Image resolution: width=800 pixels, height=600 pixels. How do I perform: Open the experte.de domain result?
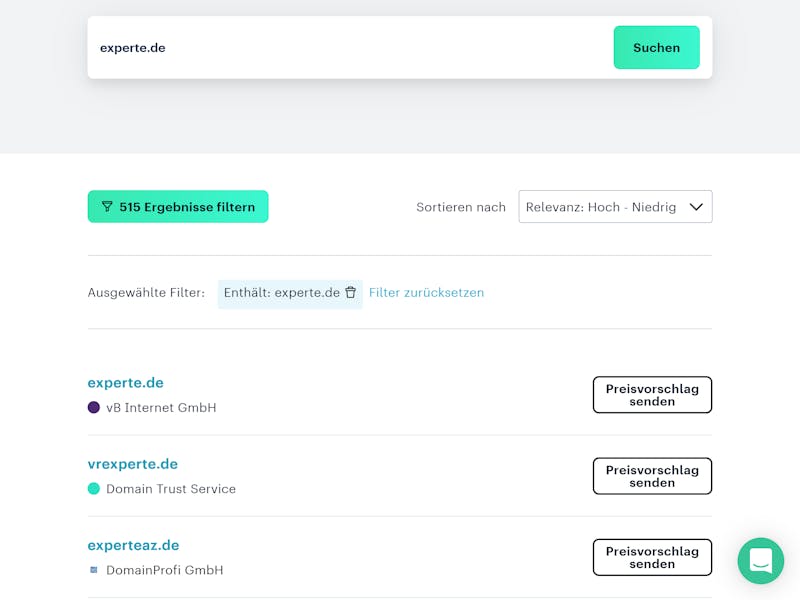(x=126, y=383)
